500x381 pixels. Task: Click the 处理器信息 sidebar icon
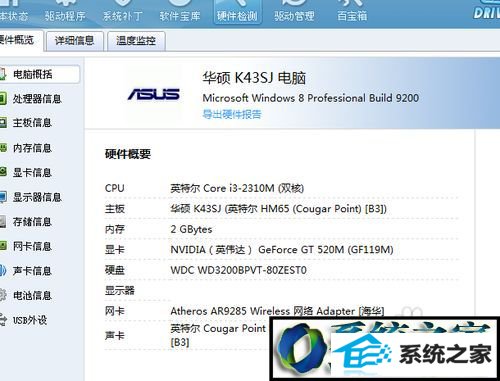3,99
